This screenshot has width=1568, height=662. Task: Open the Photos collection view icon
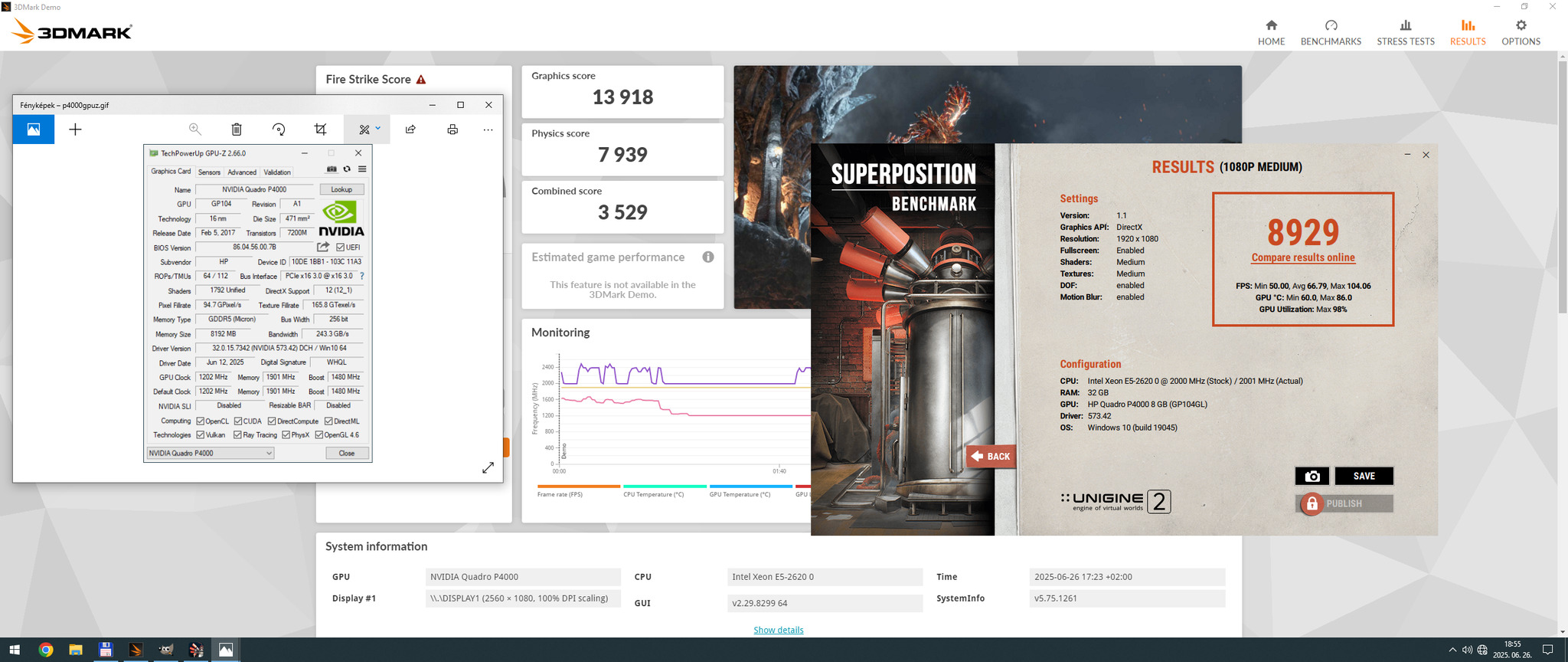[34, 129]
